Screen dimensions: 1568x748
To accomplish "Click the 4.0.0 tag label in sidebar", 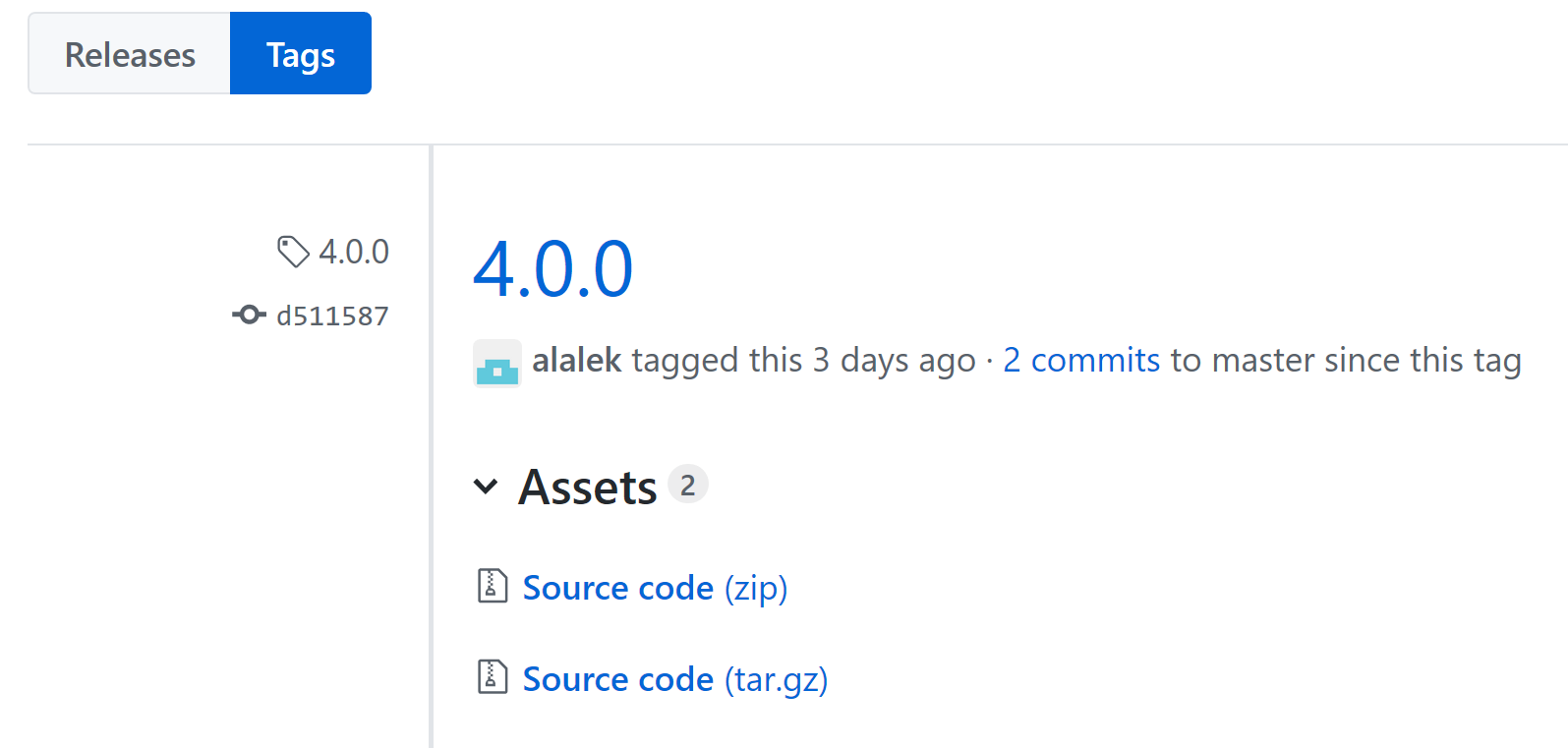I will [x=354, y=252].
